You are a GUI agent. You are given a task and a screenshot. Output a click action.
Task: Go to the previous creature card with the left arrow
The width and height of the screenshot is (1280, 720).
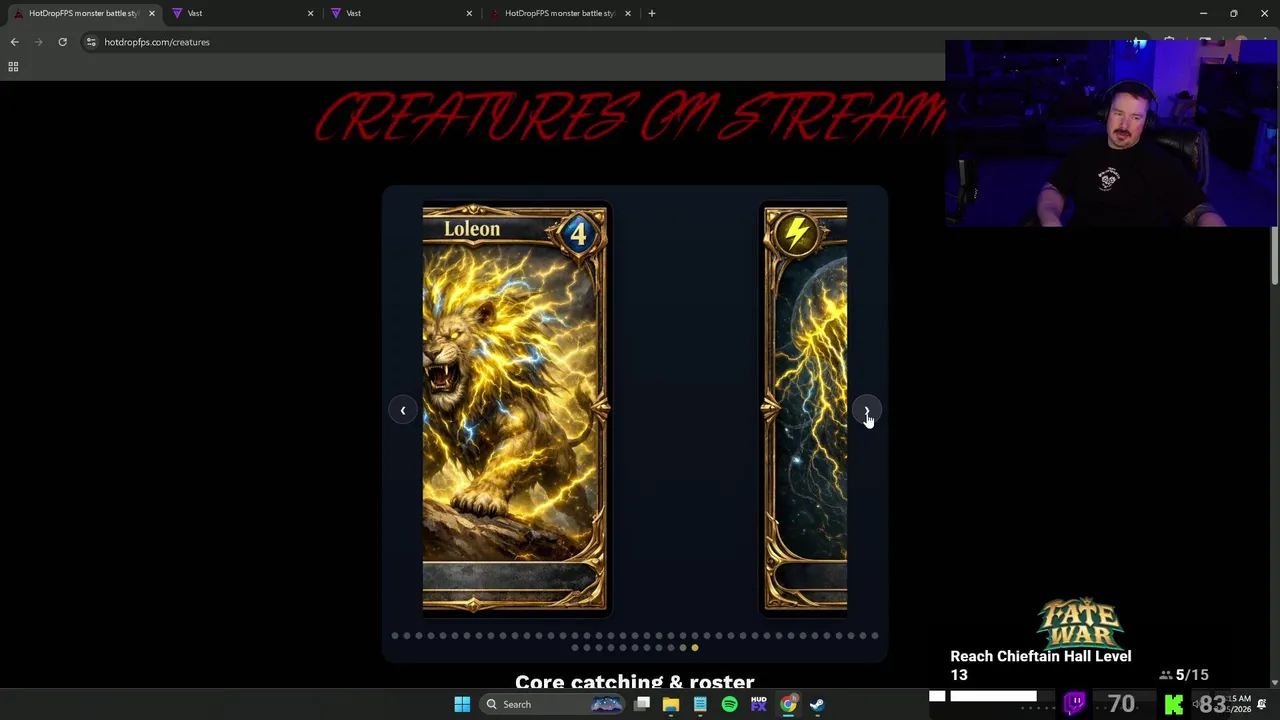point(402,411)
